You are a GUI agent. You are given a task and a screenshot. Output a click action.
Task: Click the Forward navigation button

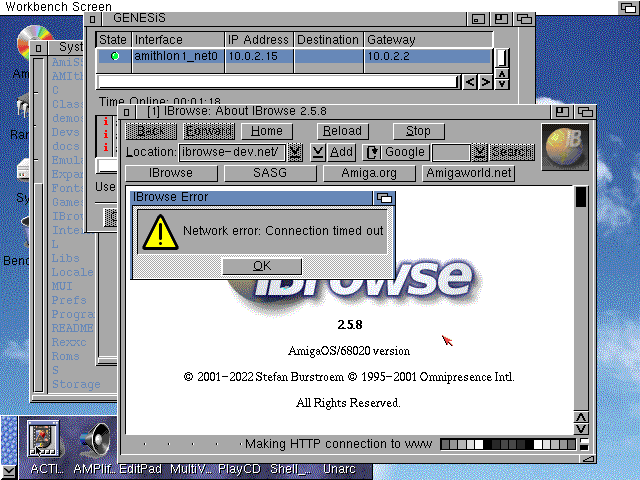(209, 131)
